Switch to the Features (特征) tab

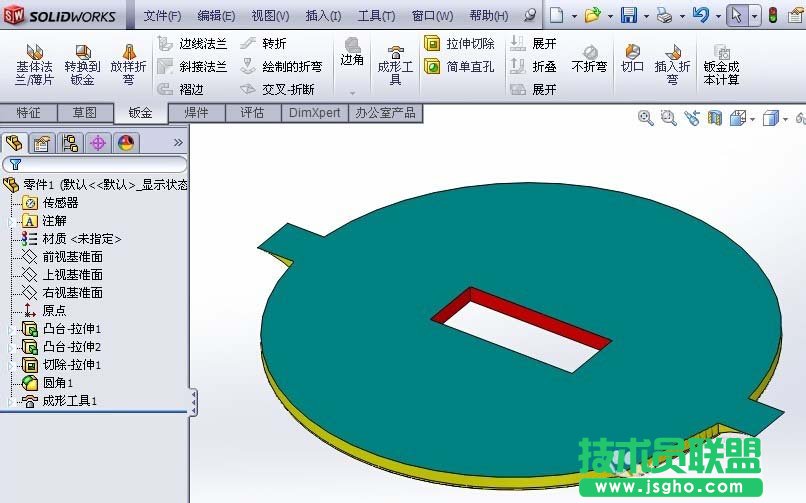tap(28, 113)
